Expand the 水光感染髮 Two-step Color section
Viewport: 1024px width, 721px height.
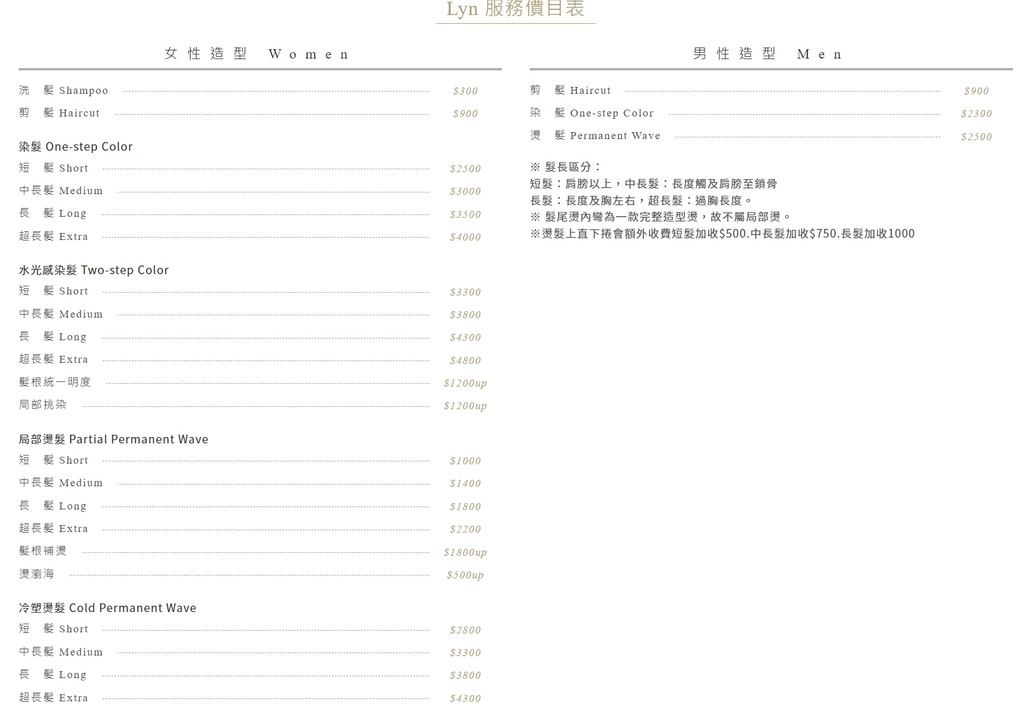point(92,269)
